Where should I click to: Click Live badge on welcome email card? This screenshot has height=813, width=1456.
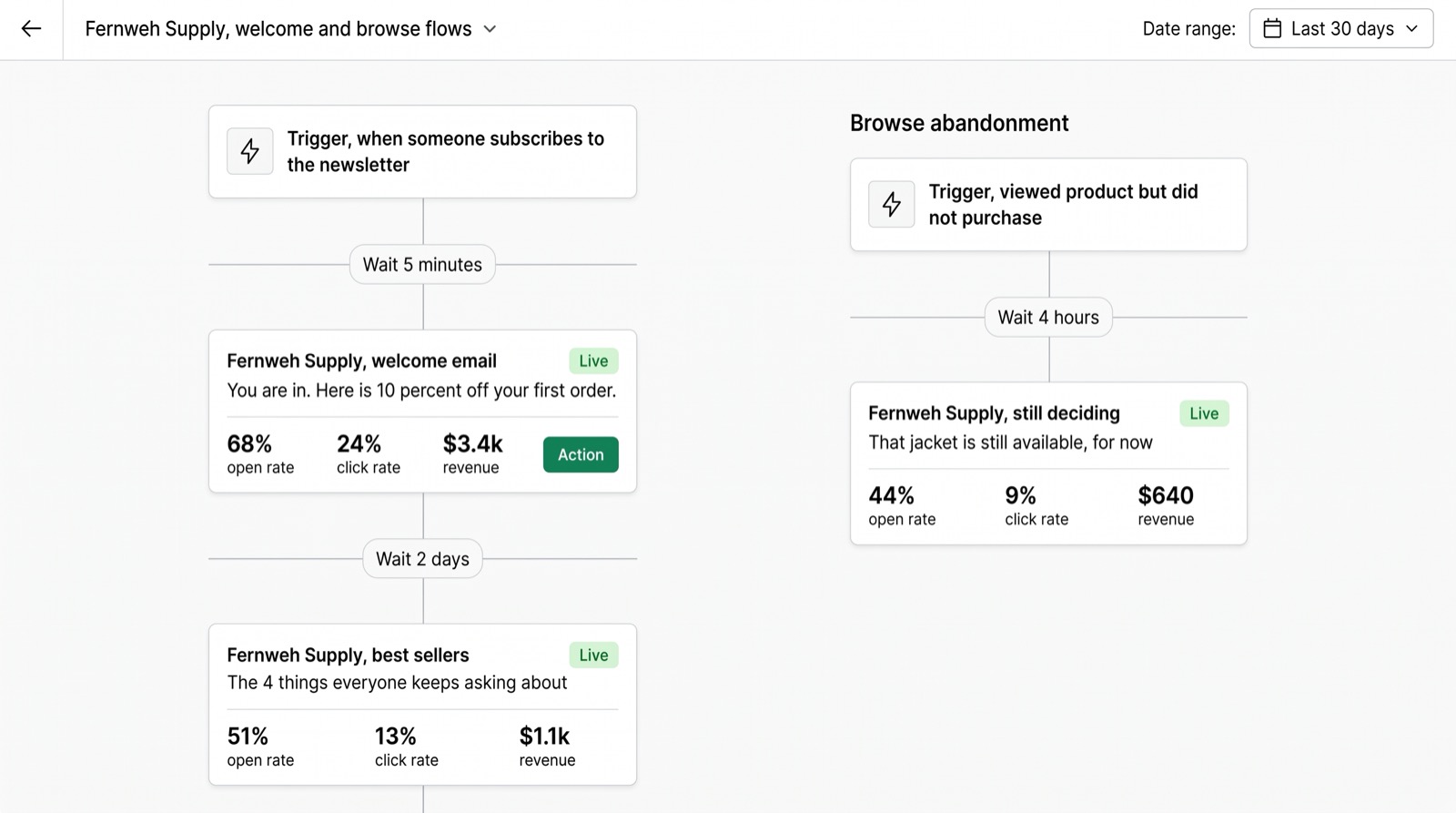click(593, 361)
